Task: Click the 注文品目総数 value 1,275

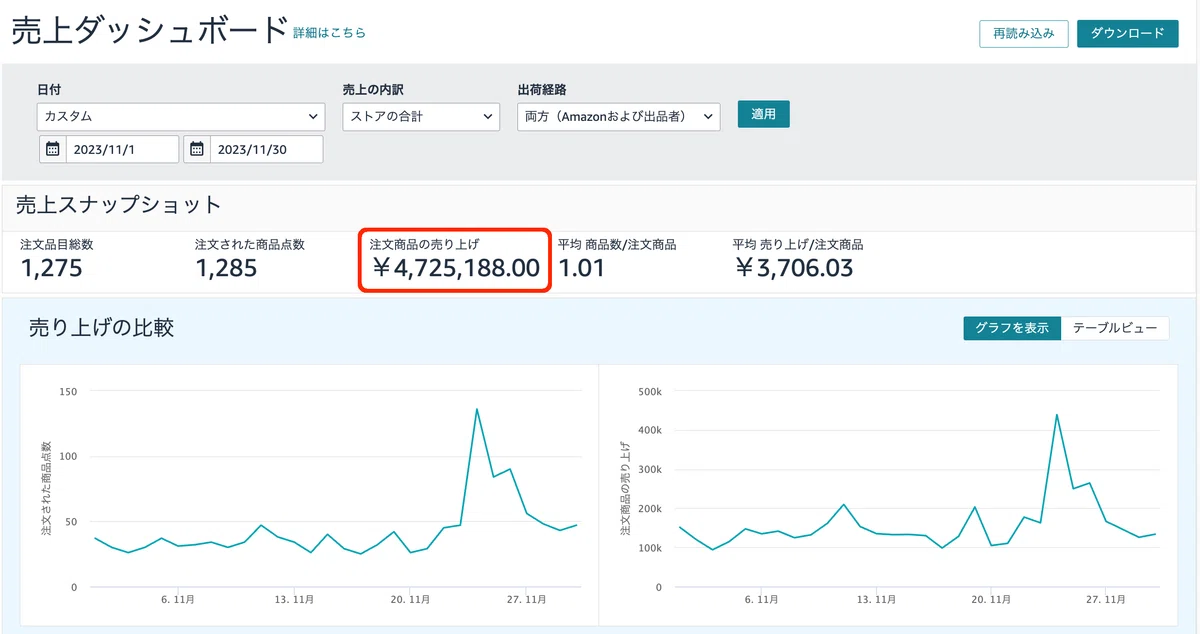Action: click(x=52, y=268)
